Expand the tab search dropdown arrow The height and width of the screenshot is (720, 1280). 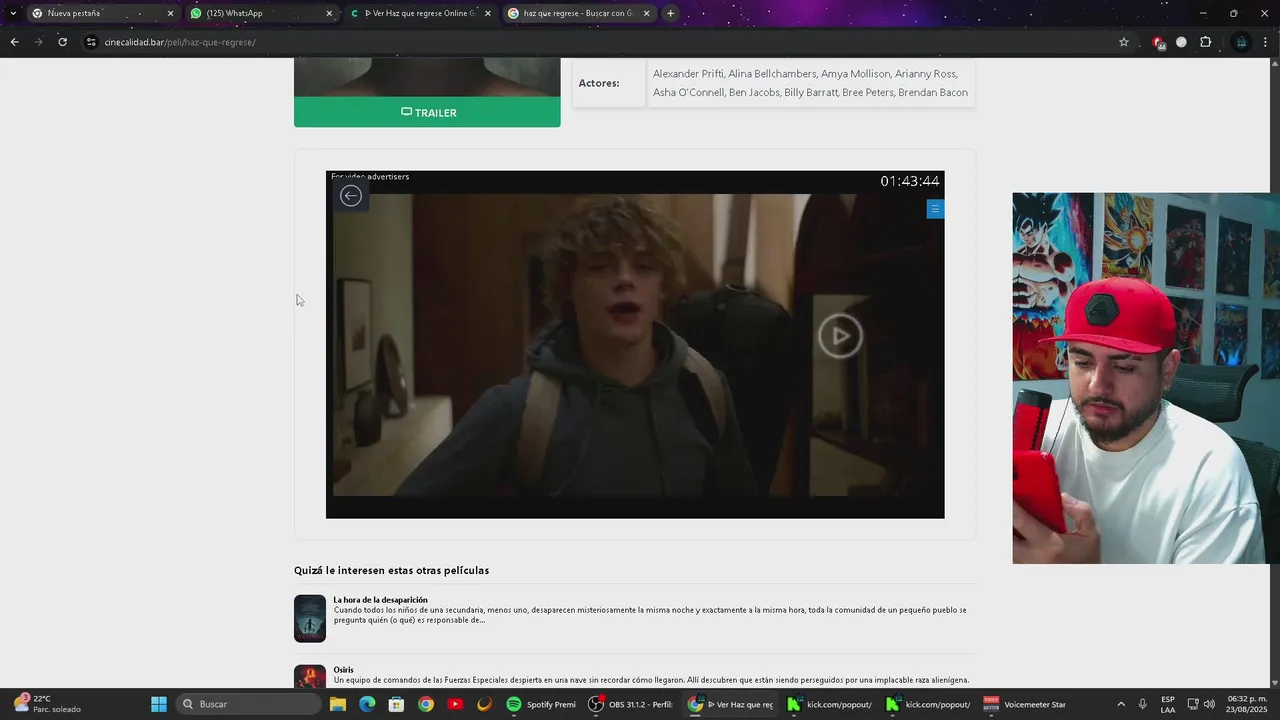click(12, 13)
